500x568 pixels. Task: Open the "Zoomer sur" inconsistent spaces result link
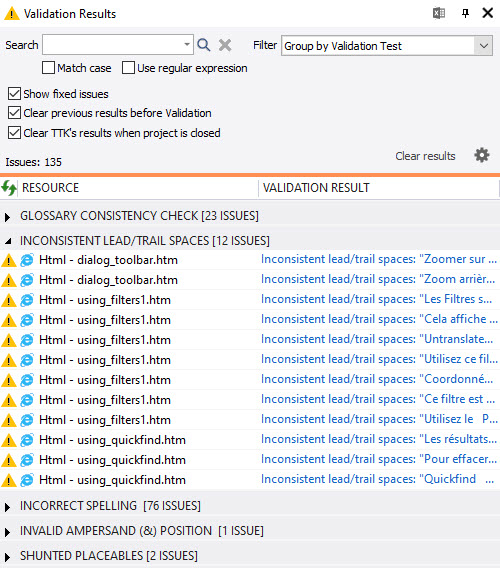[x=379, y=259]
